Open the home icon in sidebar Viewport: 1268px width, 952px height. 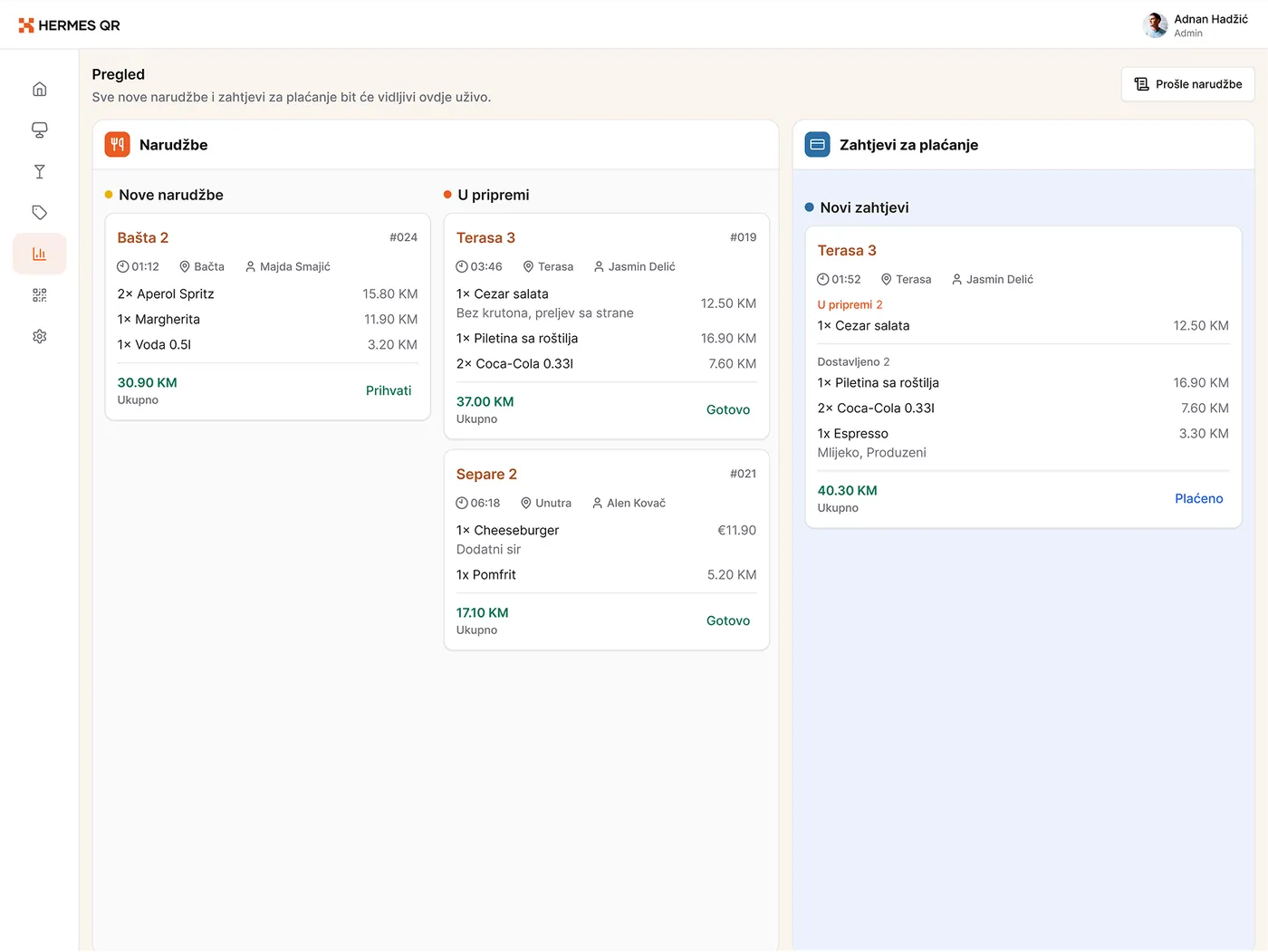(x=39, y=89)
